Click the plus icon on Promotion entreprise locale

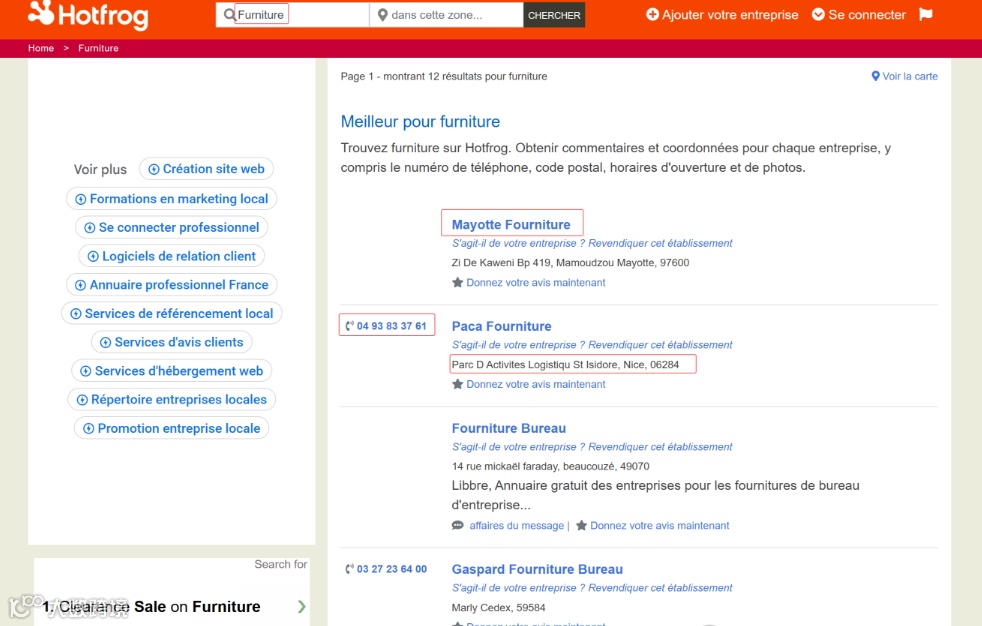[x=88, y=429]
